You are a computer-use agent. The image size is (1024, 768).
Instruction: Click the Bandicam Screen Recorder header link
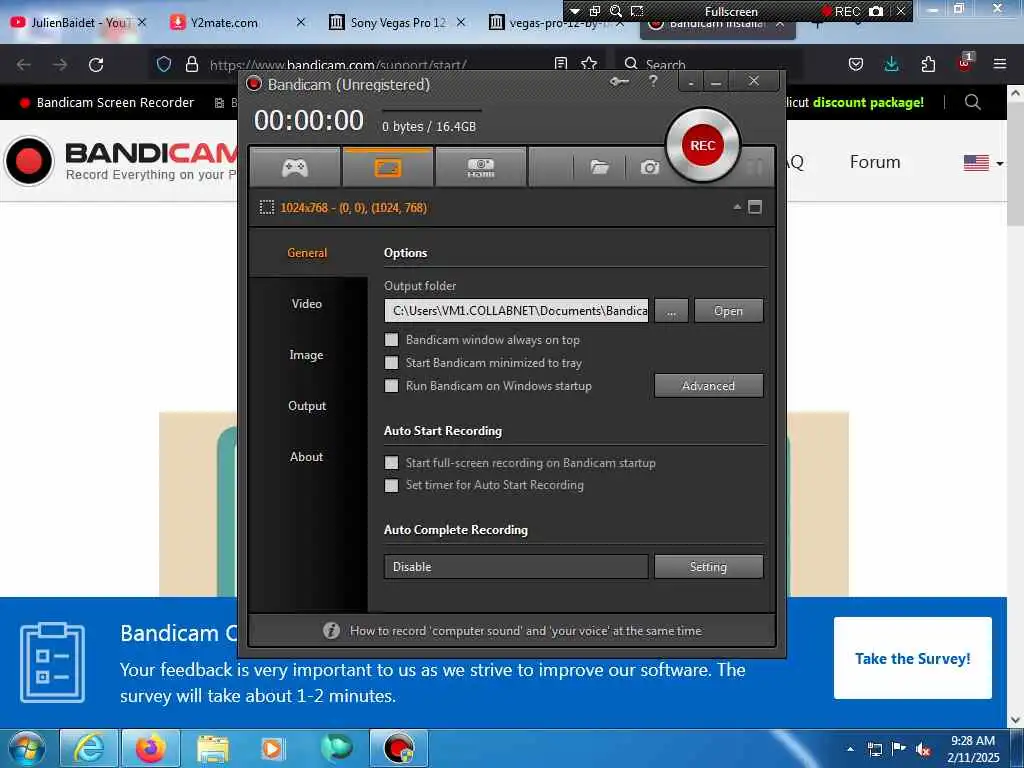(108, 103)
